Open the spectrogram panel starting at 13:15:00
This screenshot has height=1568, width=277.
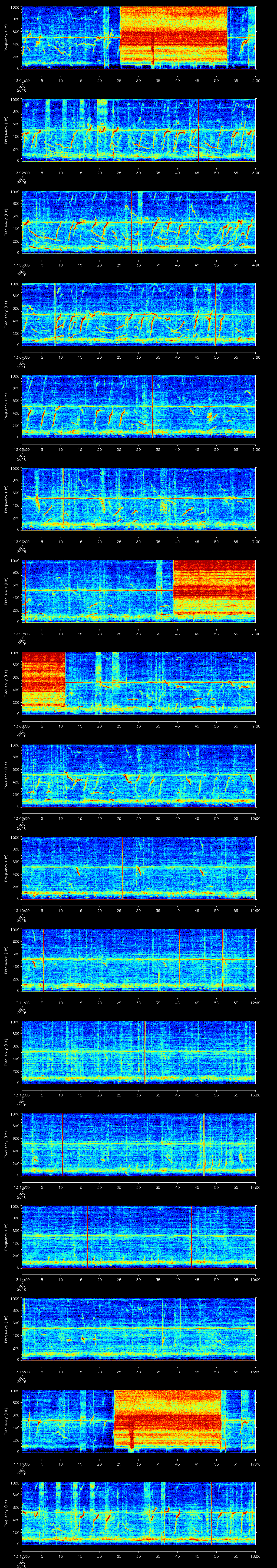(138, 1329)
